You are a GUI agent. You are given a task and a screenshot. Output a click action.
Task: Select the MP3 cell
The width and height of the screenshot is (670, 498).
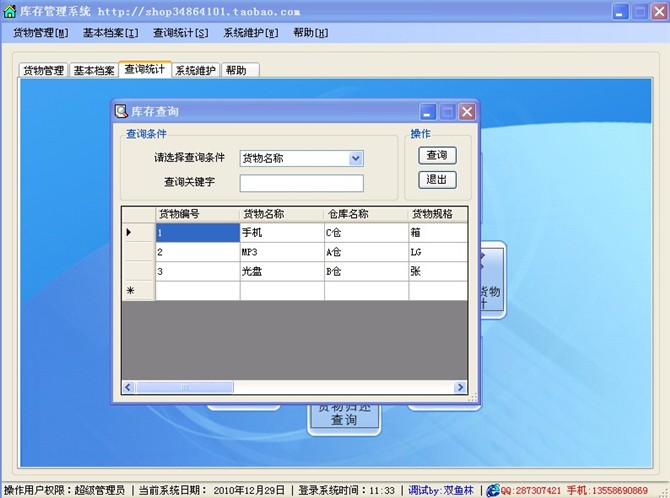point(282,252)
